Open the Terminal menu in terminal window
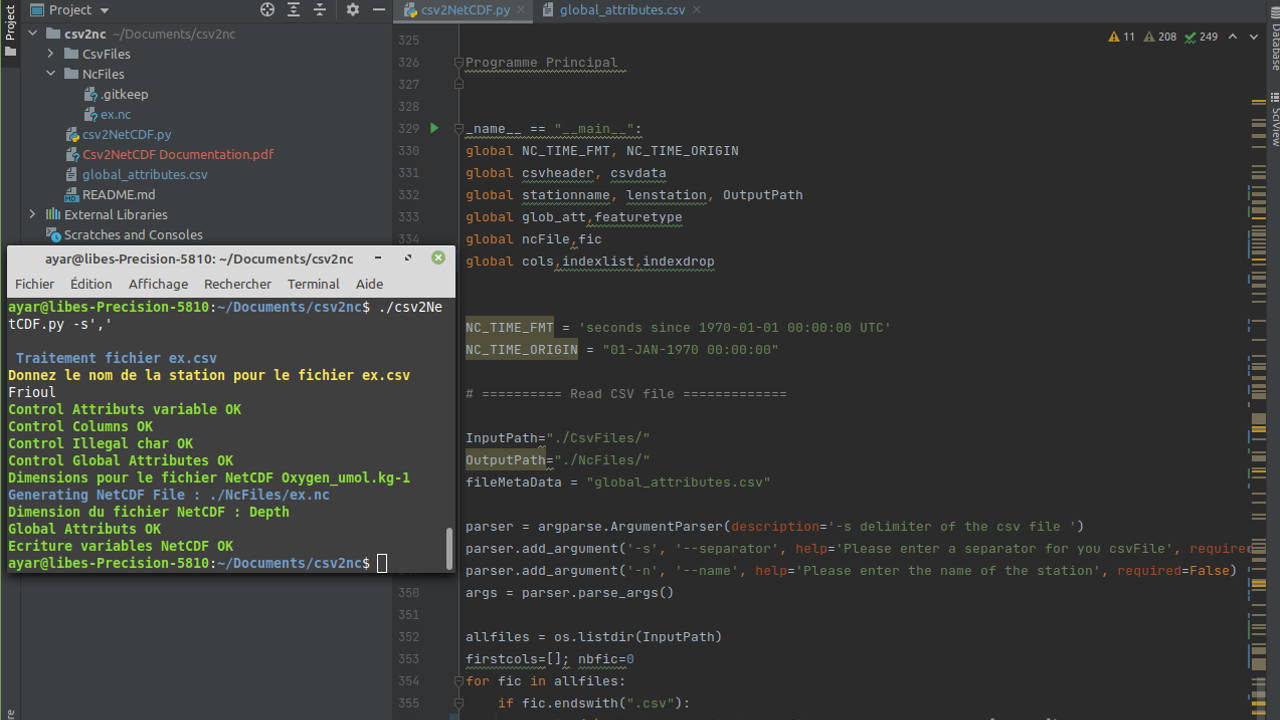Screen dimensions: 1280x720 pyautogui.click(x=313, y=284)
